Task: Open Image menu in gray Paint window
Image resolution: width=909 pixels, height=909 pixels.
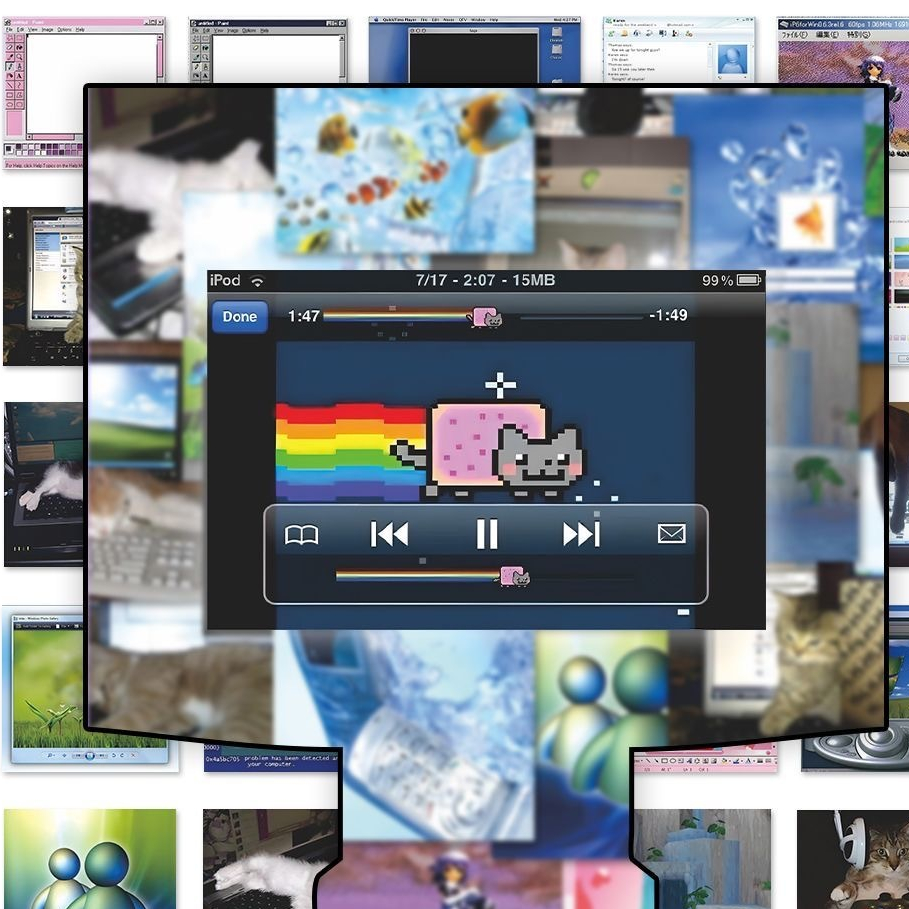Action: [x=232, y=31]
